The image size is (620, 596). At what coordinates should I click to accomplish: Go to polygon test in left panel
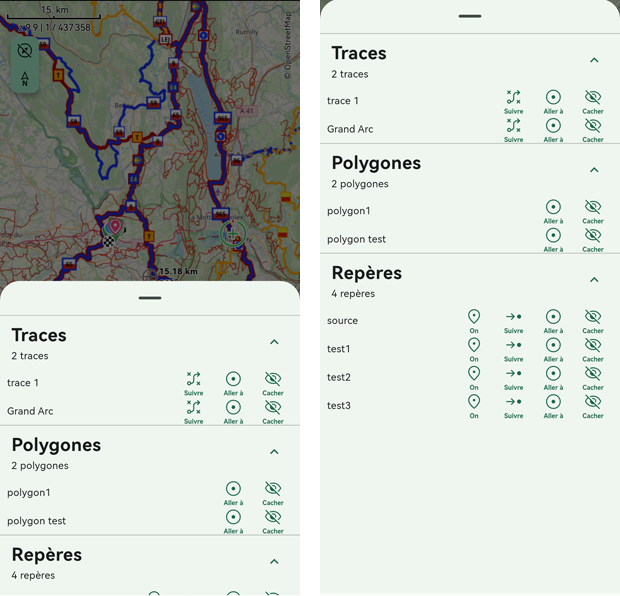tap(233, 522)
